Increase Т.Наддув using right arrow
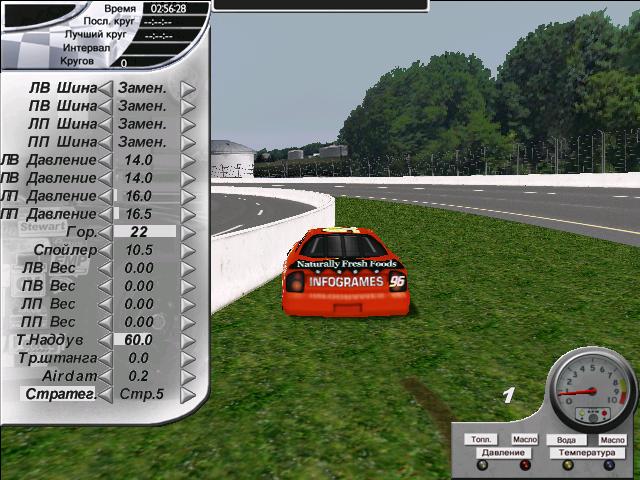This screenshot has width=640, height=480. (187, 340)
